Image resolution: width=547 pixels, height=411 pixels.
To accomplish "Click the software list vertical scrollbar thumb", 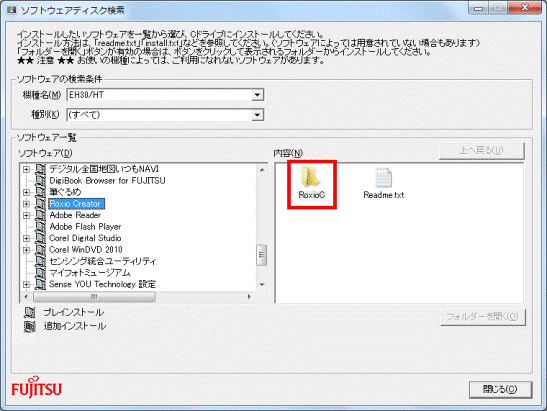I will coord(262,255).
